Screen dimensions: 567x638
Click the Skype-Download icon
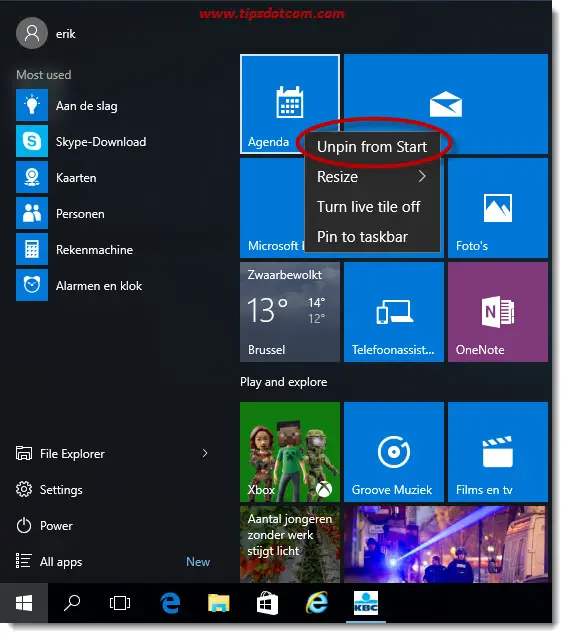[x=32, y=141]
